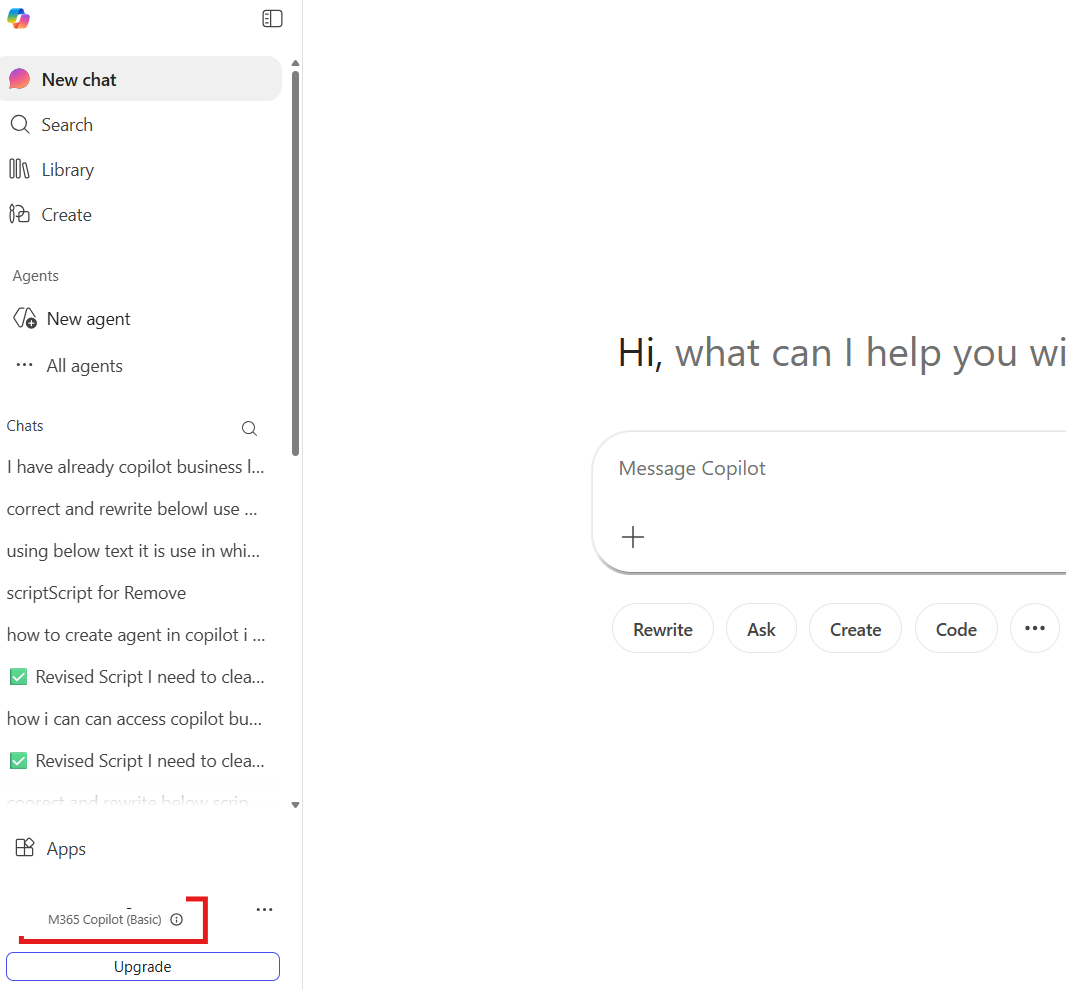This screenshot has height=990, width=1066.
Task: Open chat 'correct and rewrite belowl use ...'
Action: coord(133,509)
